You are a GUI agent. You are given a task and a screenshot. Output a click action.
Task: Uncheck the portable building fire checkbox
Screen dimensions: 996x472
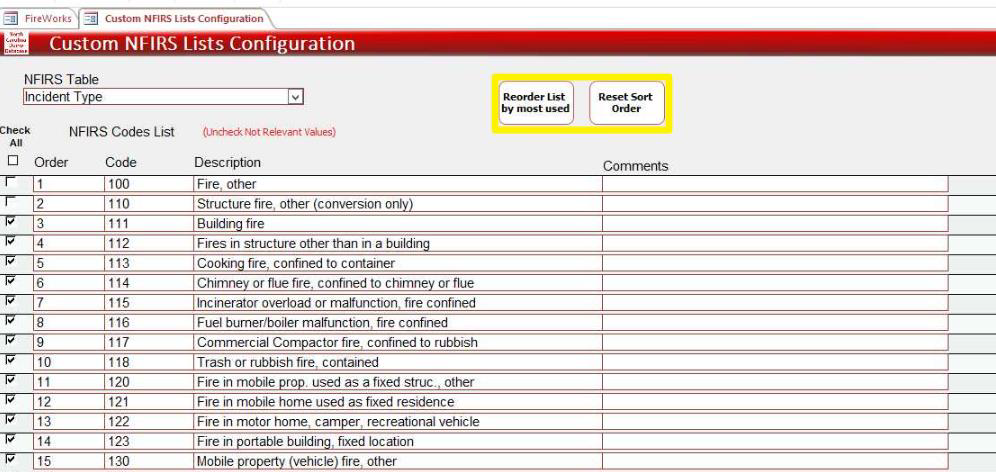point(11,438)
